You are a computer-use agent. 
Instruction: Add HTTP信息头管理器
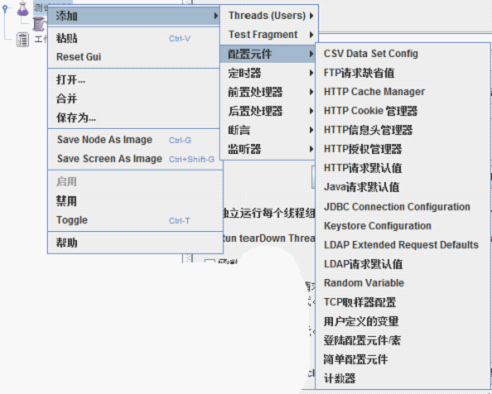click(403, 130)
